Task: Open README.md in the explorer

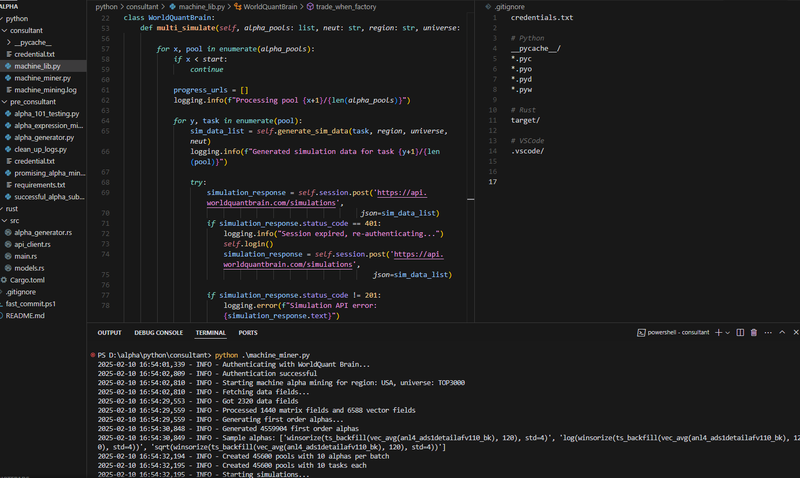Action: click(25, 316)
